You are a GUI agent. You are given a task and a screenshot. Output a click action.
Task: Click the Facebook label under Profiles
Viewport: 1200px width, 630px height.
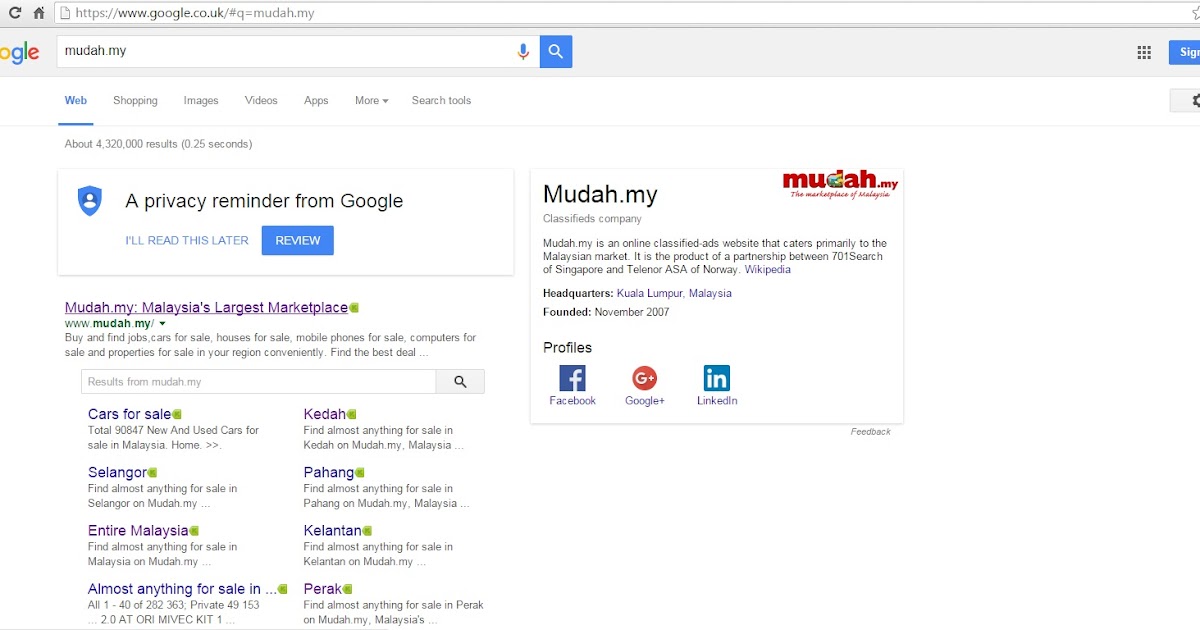572,401
